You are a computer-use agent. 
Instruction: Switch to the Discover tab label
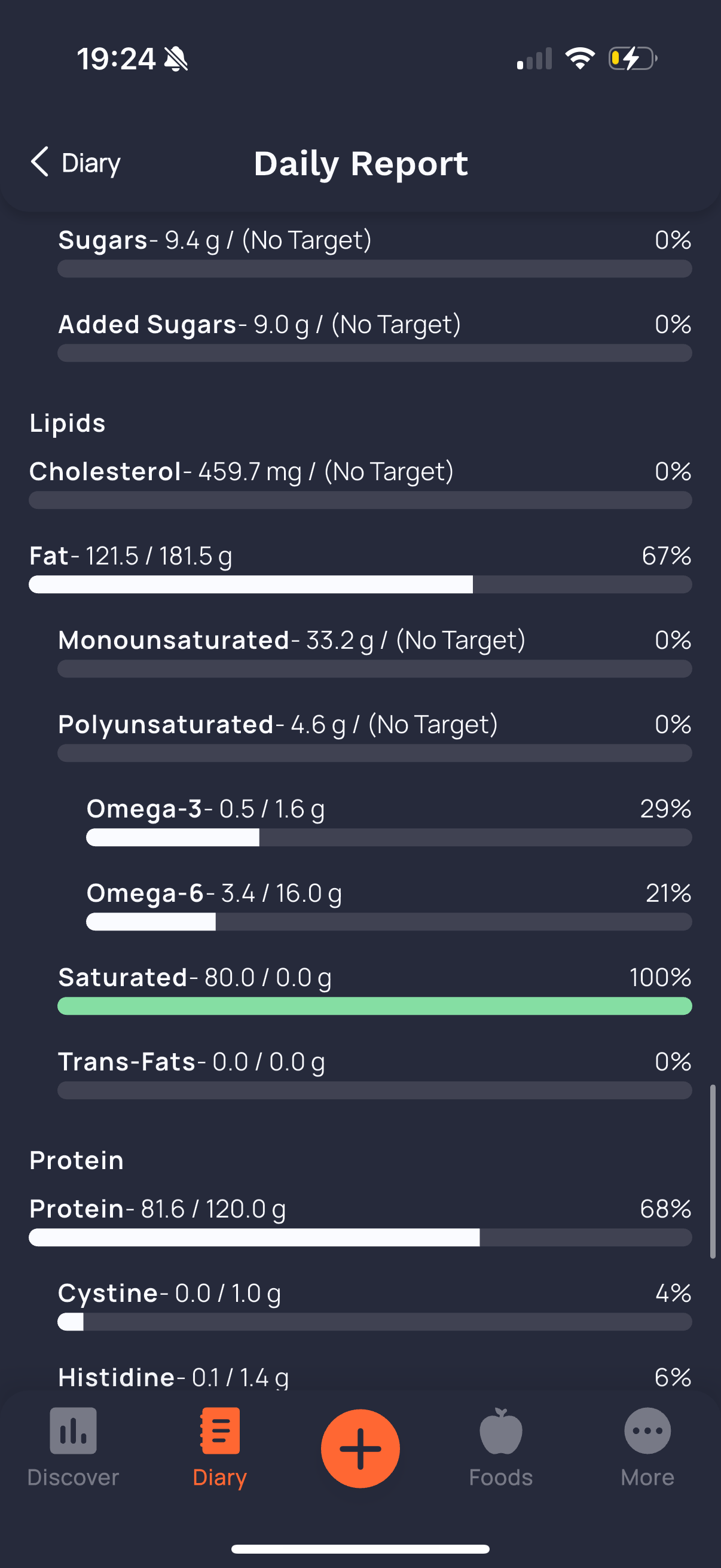73,1477
